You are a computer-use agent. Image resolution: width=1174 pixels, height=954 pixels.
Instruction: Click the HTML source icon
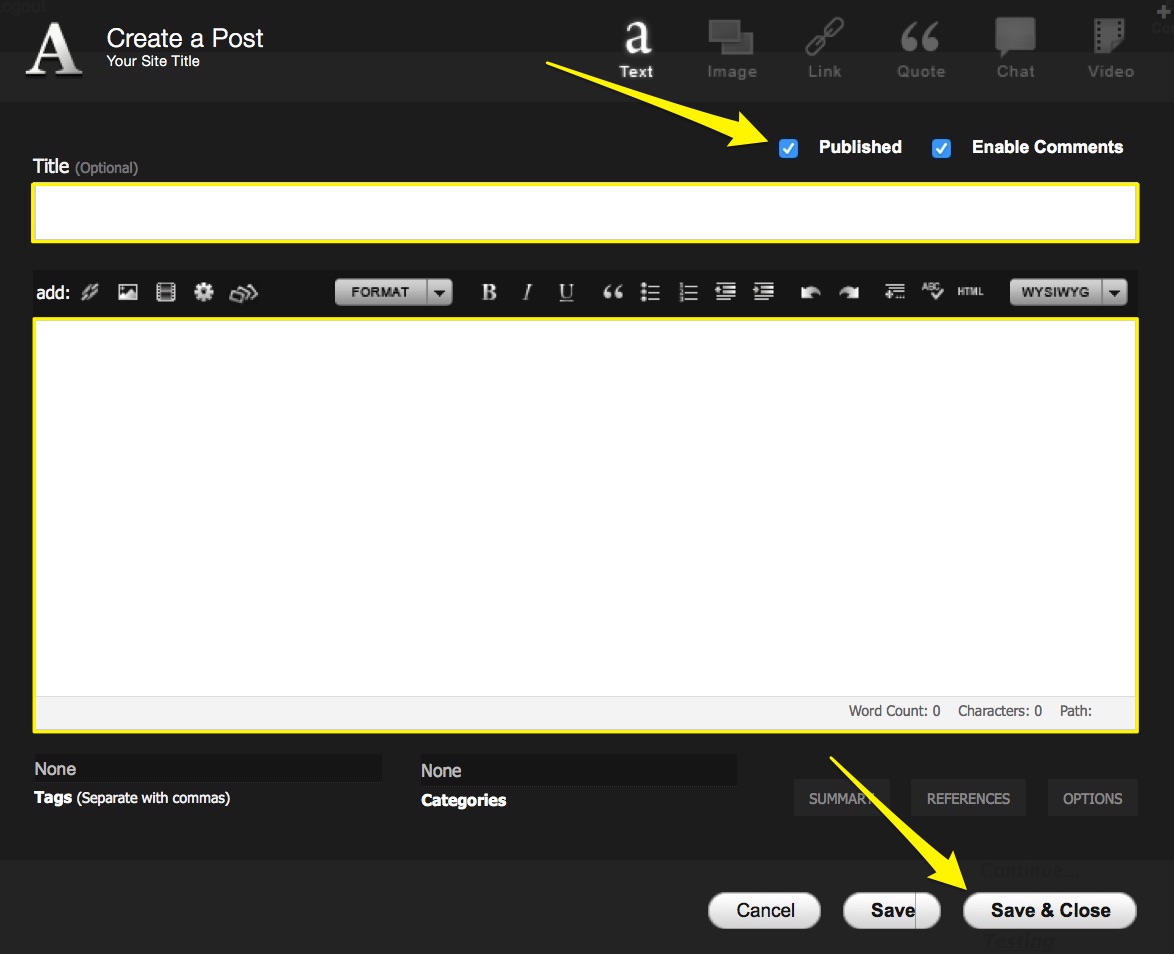point(970,292)
